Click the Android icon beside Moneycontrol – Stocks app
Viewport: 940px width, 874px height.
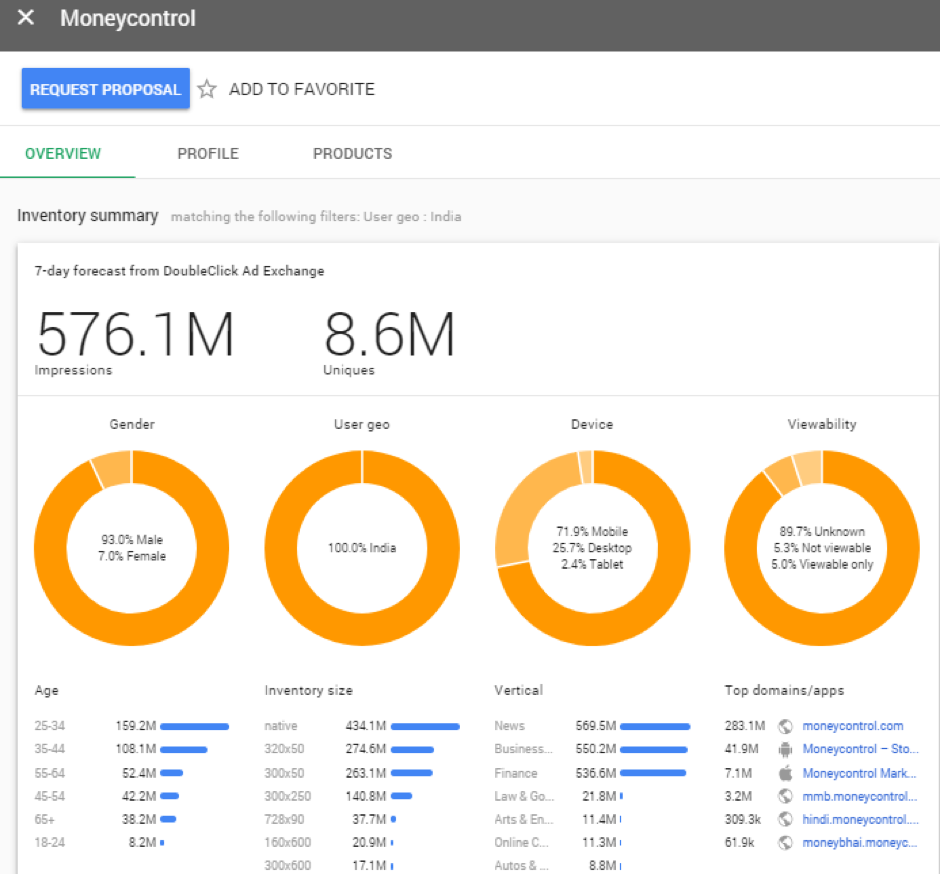click(786, 748)
